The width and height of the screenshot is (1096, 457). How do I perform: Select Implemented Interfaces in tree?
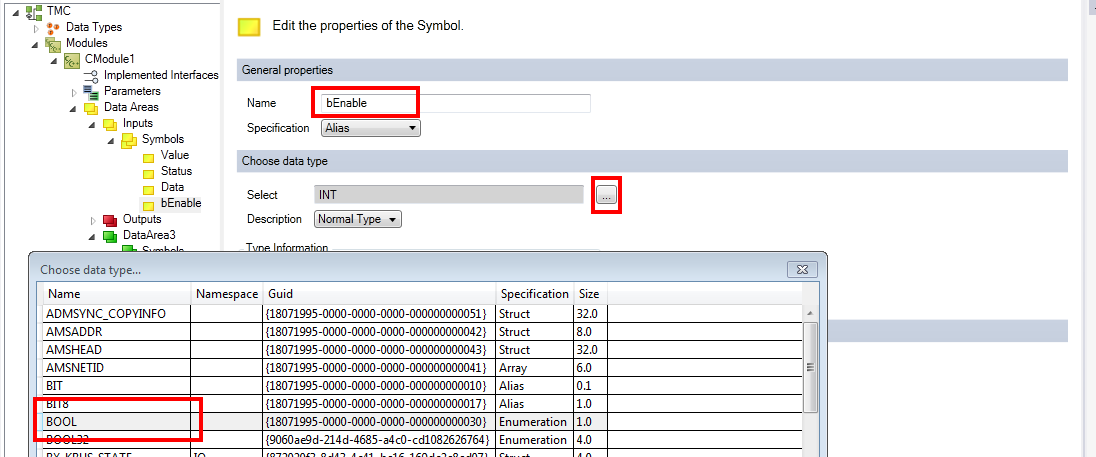(161, 75)
